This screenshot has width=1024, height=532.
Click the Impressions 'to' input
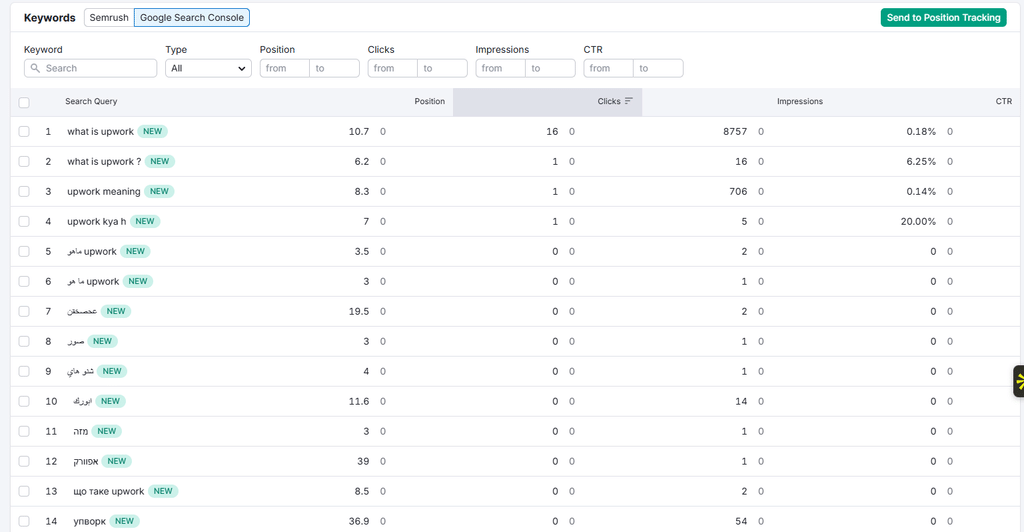550,68
